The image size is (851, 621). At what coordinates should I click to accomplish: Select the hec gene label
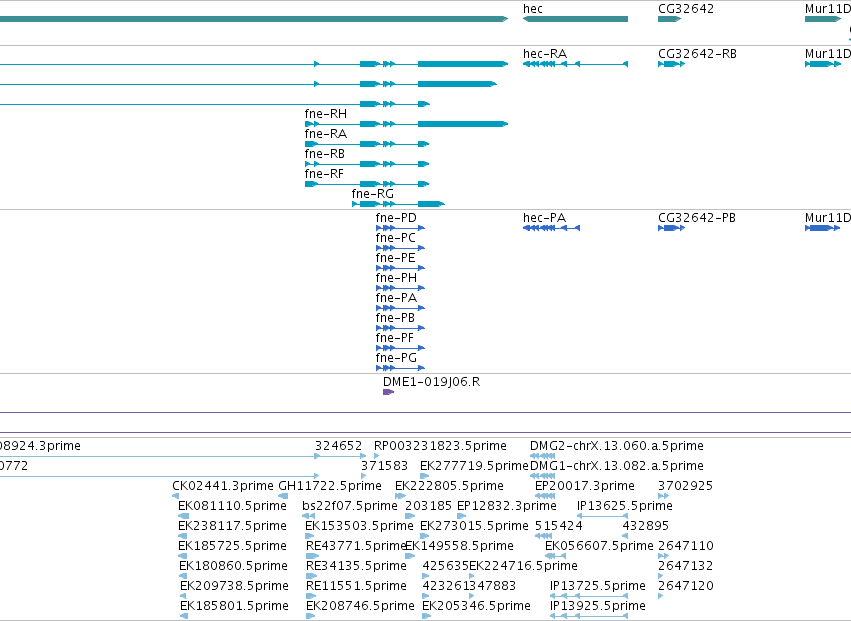[x=532, y=9]
